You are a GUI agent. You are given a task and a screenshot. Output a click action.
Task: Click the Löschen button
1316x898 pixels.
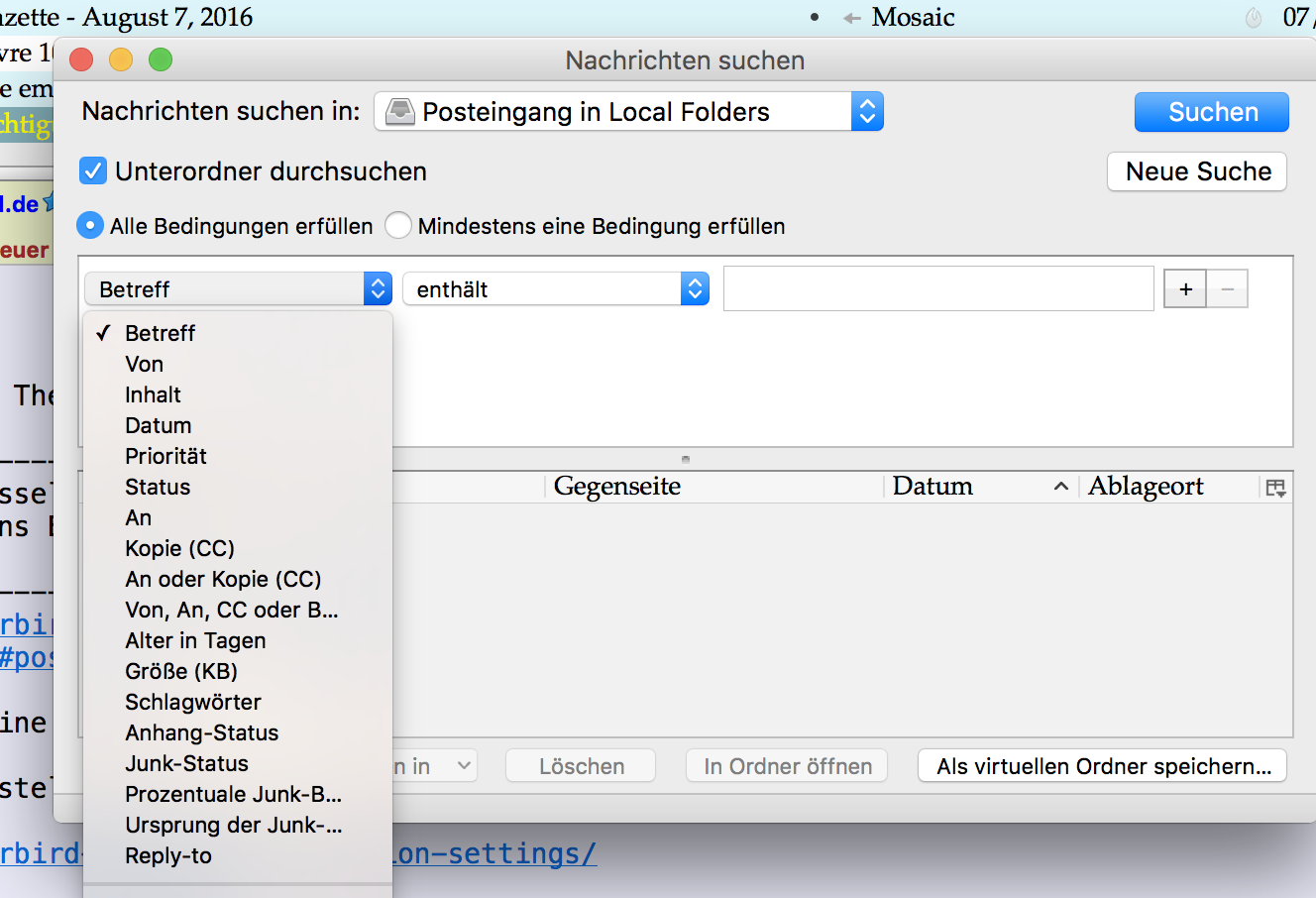point(581,766)
